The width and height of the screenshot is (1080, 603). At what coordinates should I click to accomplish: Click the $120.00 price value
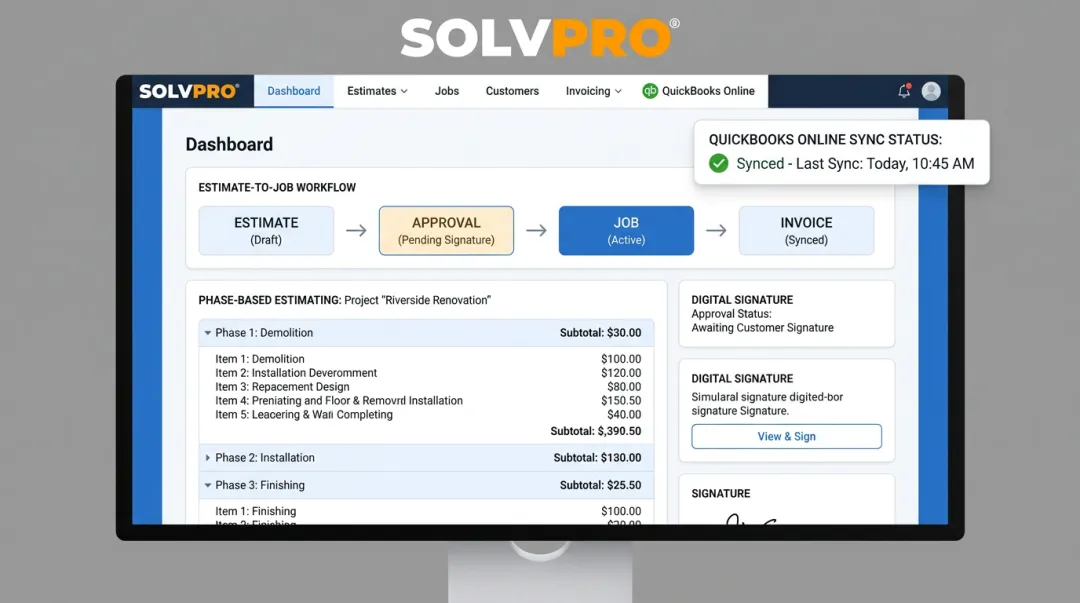point(621,373)
